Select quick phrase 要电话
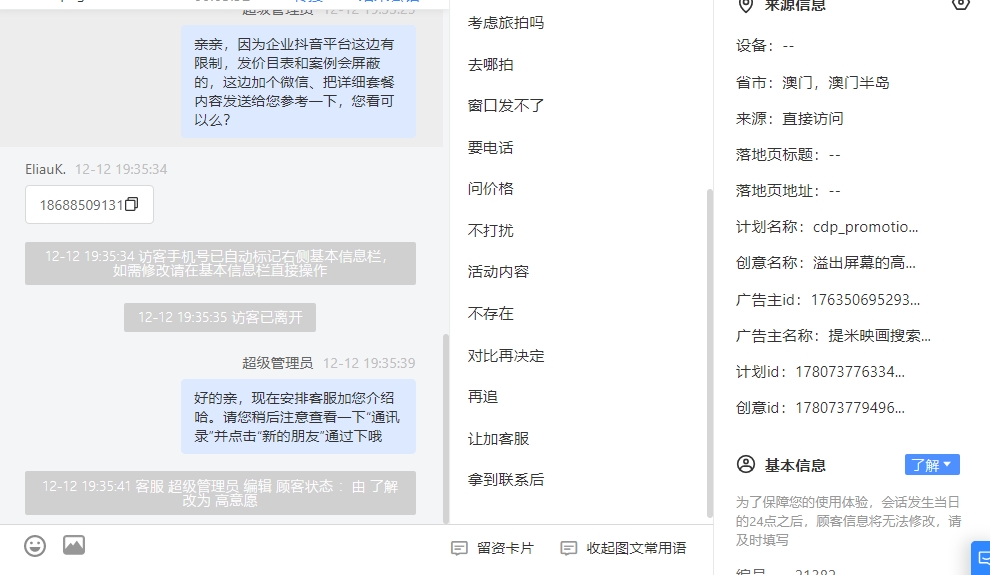The image size is (990, 575). tap(491, 148)
